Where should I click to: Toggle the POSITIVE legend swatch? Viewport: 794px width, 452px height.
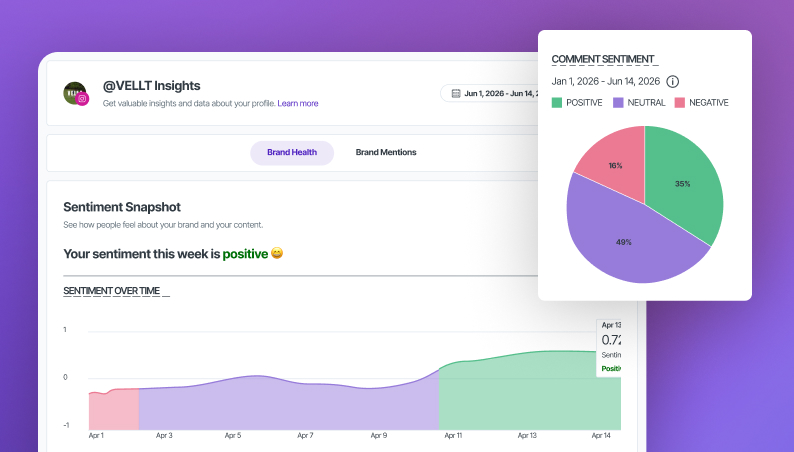[557, 103]
